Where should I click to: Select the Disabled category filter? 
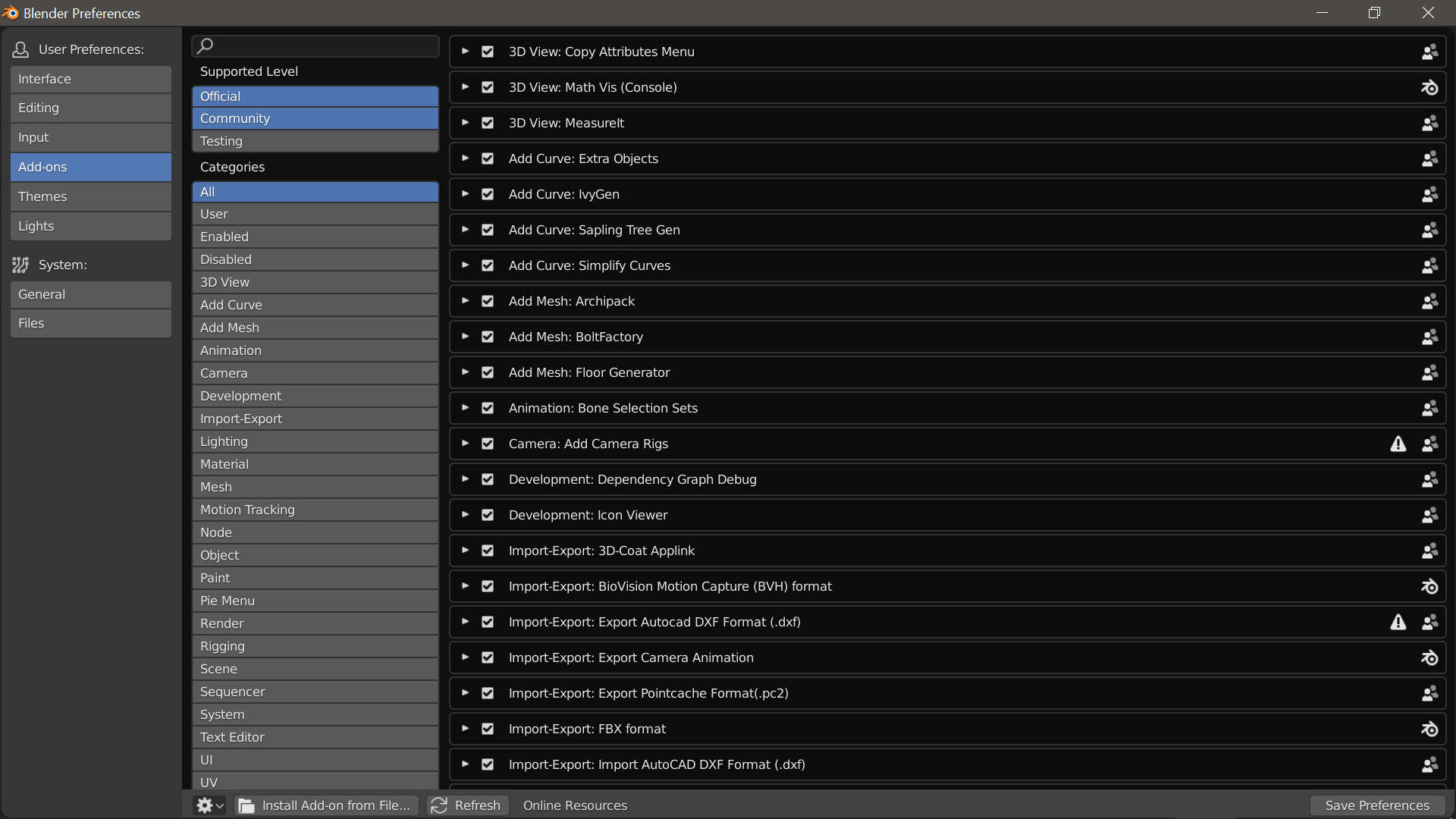(315, 259)
